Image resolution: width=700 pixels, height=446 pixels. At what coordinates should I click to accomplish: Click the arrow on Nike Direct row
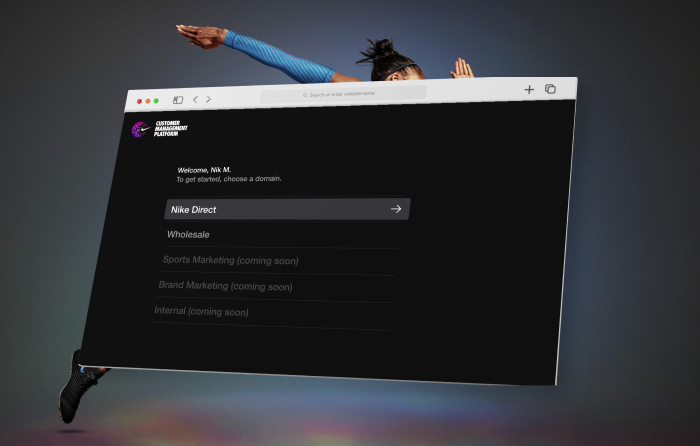pyautogui.click(x=396, y=209)
